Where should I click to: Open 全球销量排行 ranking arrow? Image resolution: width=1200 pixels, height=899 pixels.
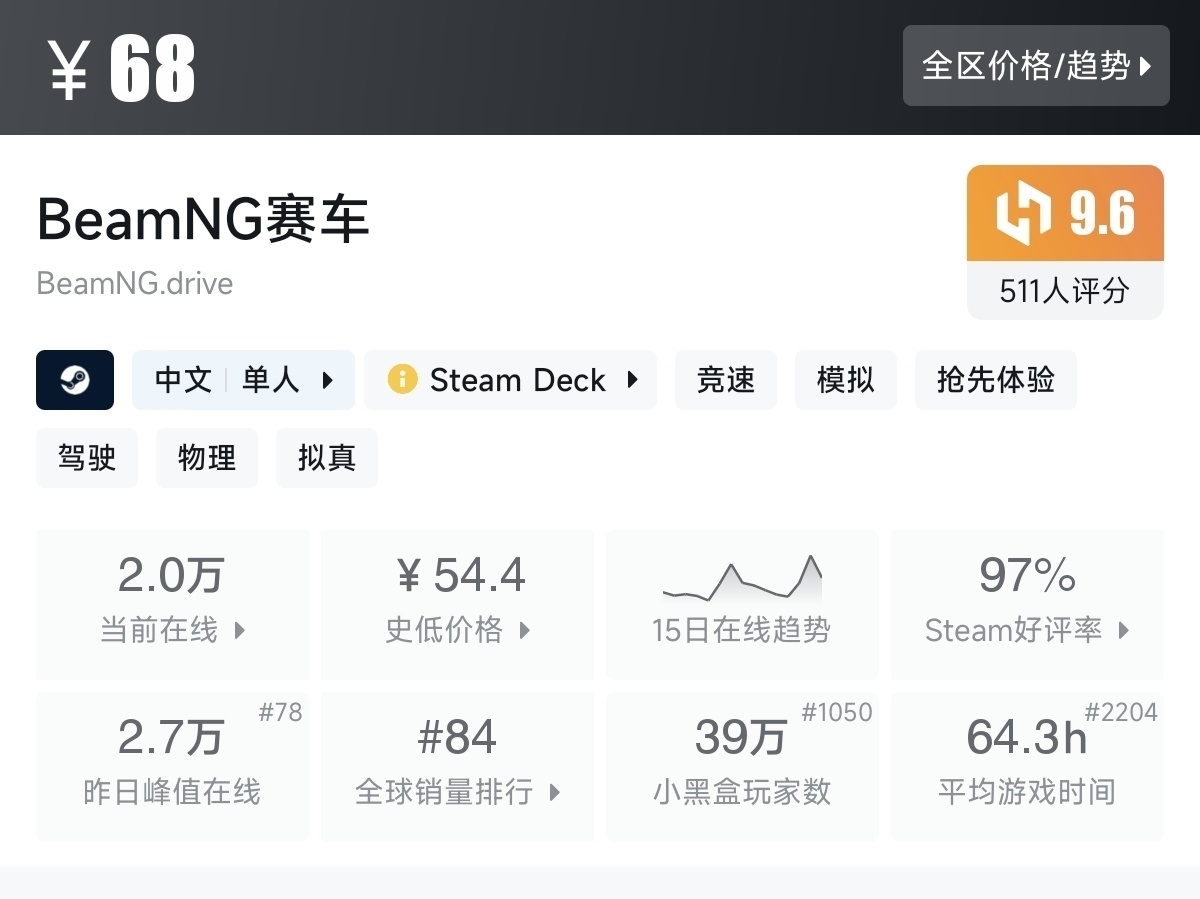pyautogui.click(x=555, y=793)
